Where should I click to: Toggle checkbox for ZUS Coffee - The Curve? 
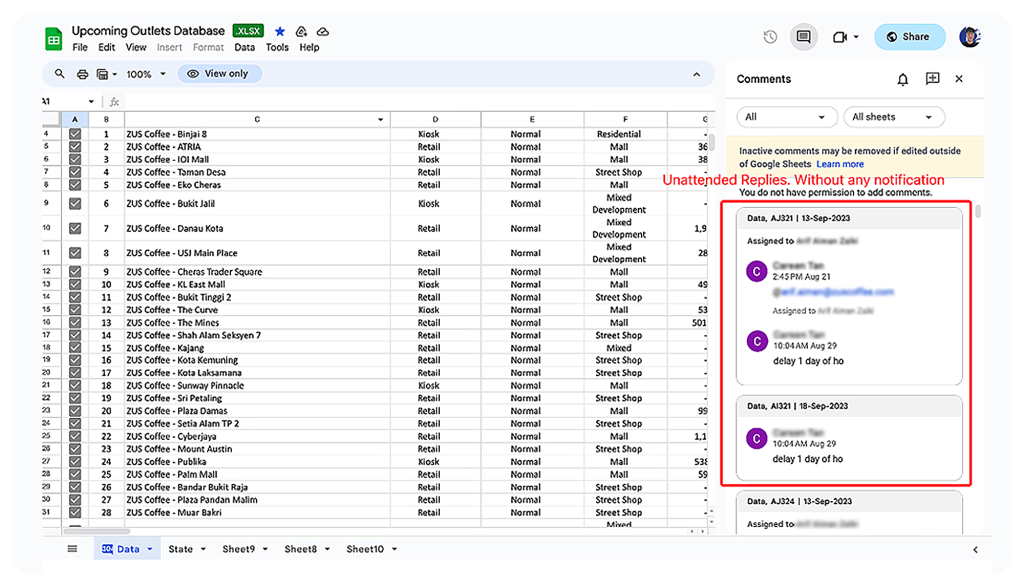(75, 310)
